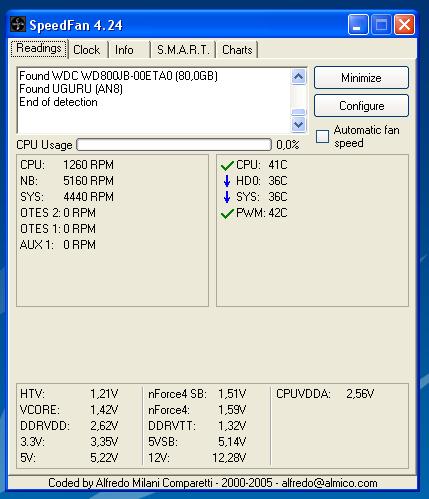Click the green checkmark beside CPU temperature
Viewport: 429px width, 499px height.
coord(227,165)
